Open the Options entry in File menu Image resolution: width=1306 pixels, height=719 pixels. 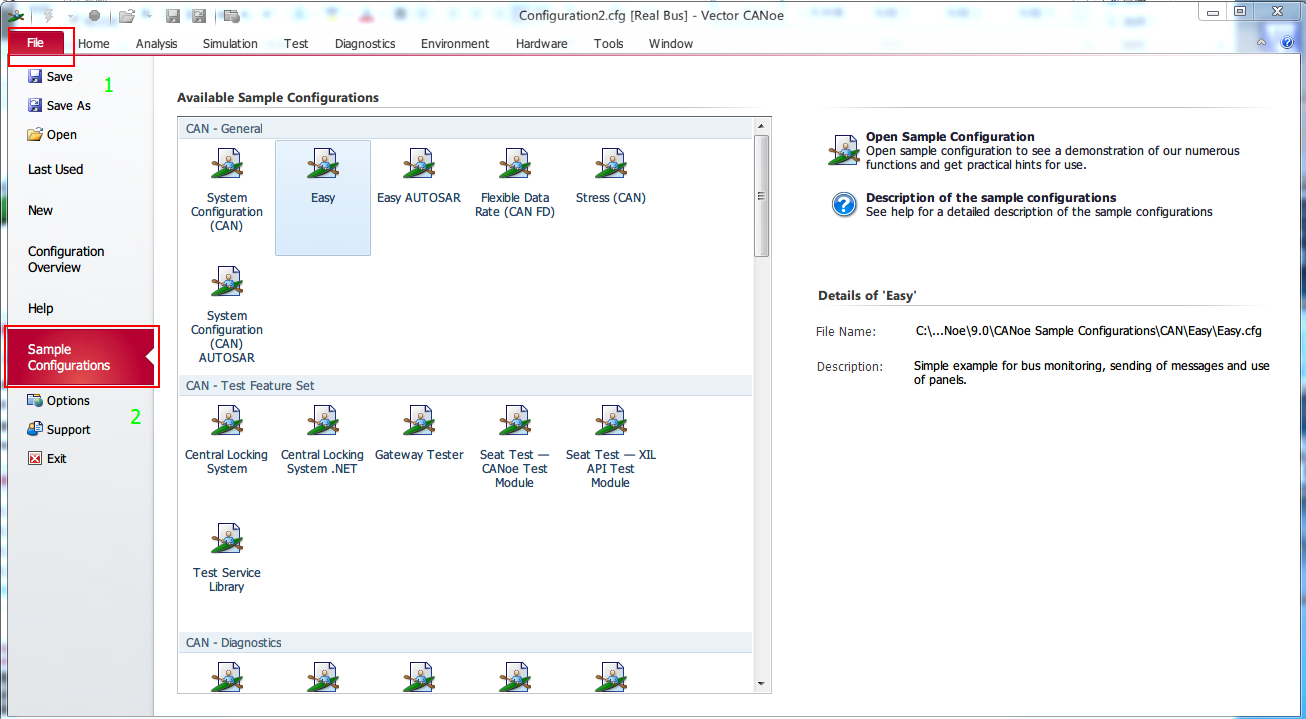coord(68,400)
